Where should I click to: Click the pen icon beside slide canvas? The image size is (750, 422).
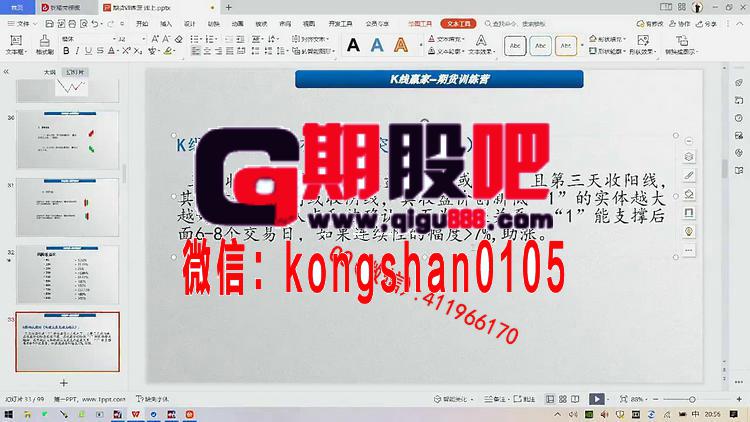pyautogui.click(x=689, y=175)
